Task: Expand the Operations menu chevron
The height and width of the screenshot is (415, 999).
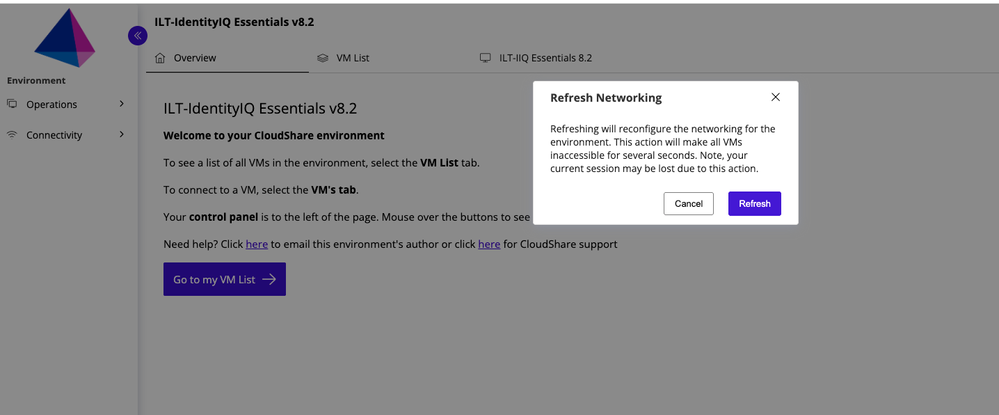Action: [x=122, y=104]
